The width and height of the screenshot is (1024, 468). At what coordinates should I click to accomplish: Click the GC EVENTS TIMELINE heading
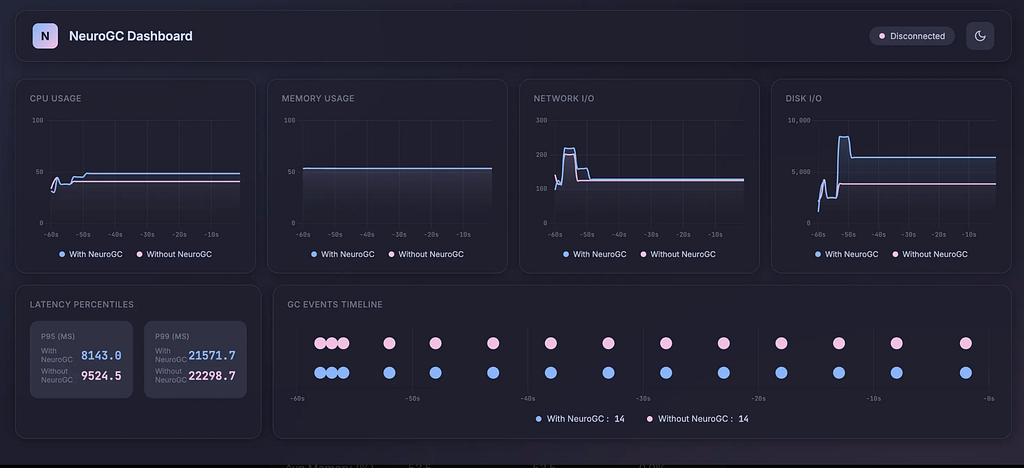point(335,304)
